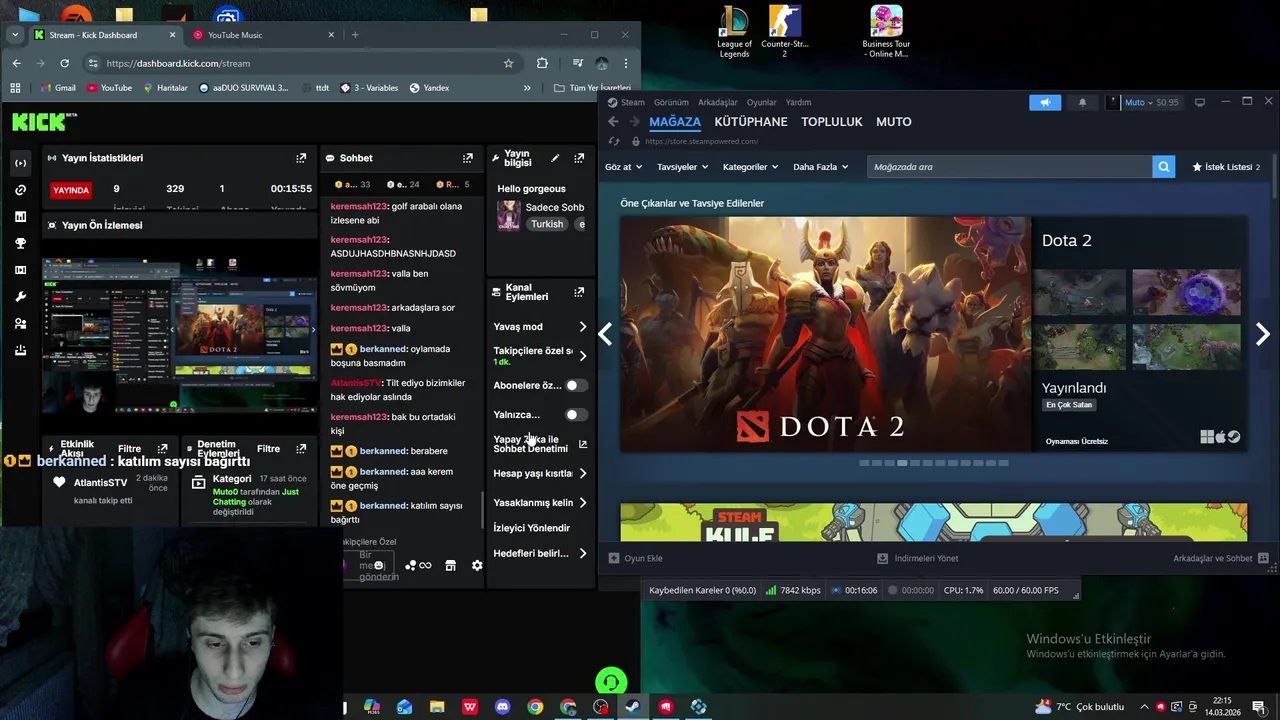Image resolution: width=1280 pixels, height=720 pixels.
Task: Open Daha Fazla dropdown in Steam store
Action: 821,167
